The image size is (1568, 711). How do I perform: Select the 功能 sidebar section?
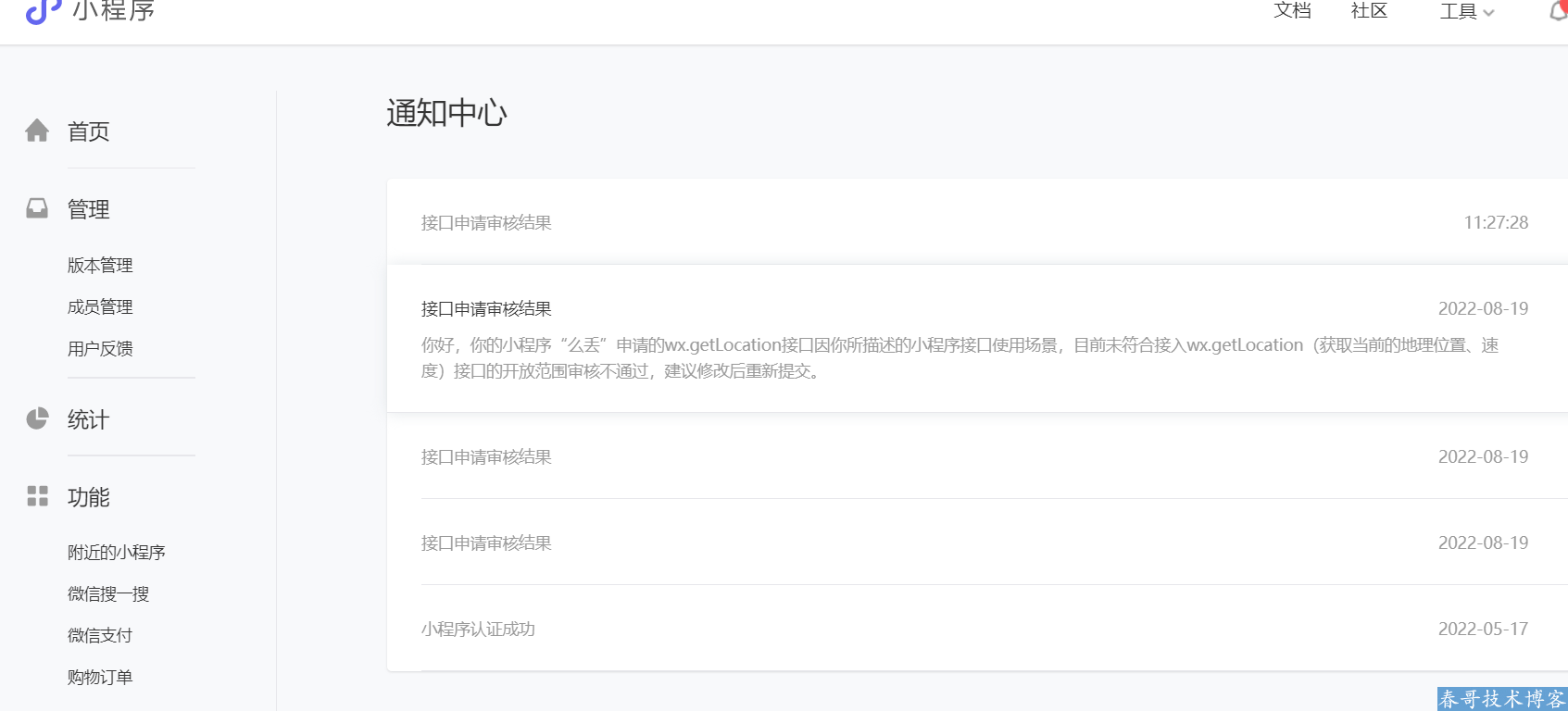(89, 497)
